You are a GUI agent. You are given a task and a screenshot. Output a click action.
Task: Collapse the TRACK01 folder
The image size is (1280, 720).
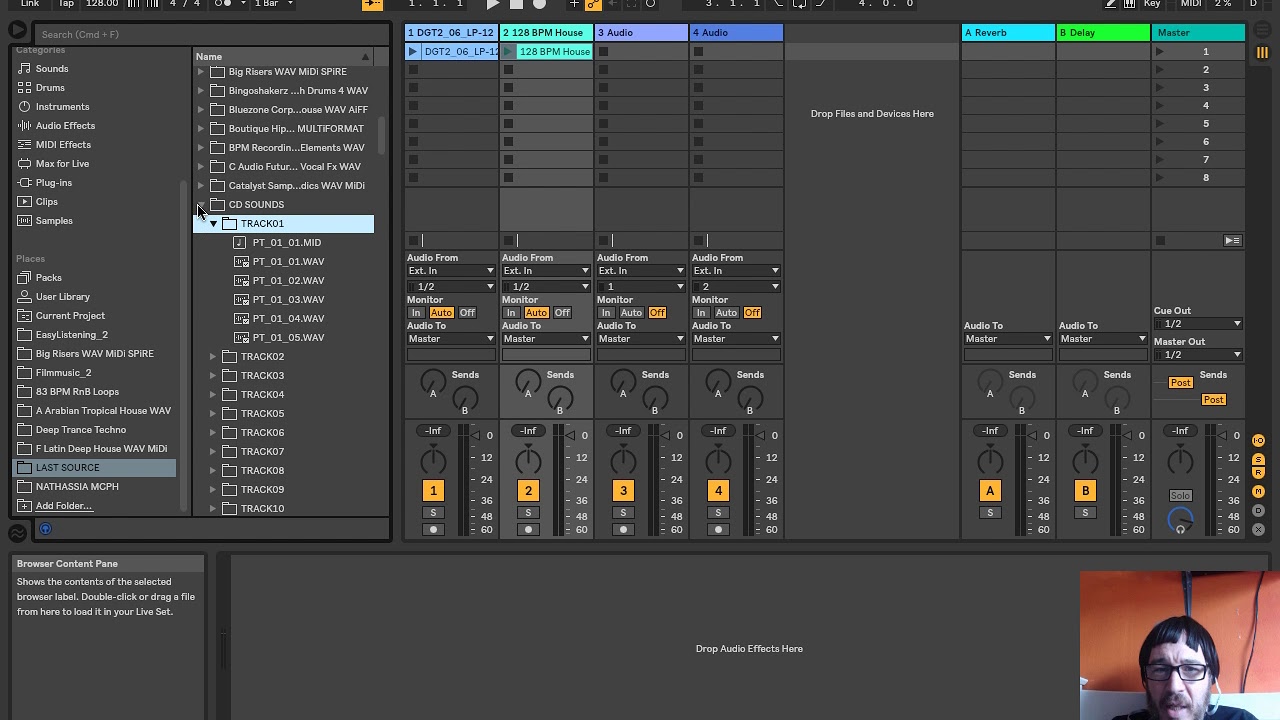pyautogui.click(x=213, y=224)
